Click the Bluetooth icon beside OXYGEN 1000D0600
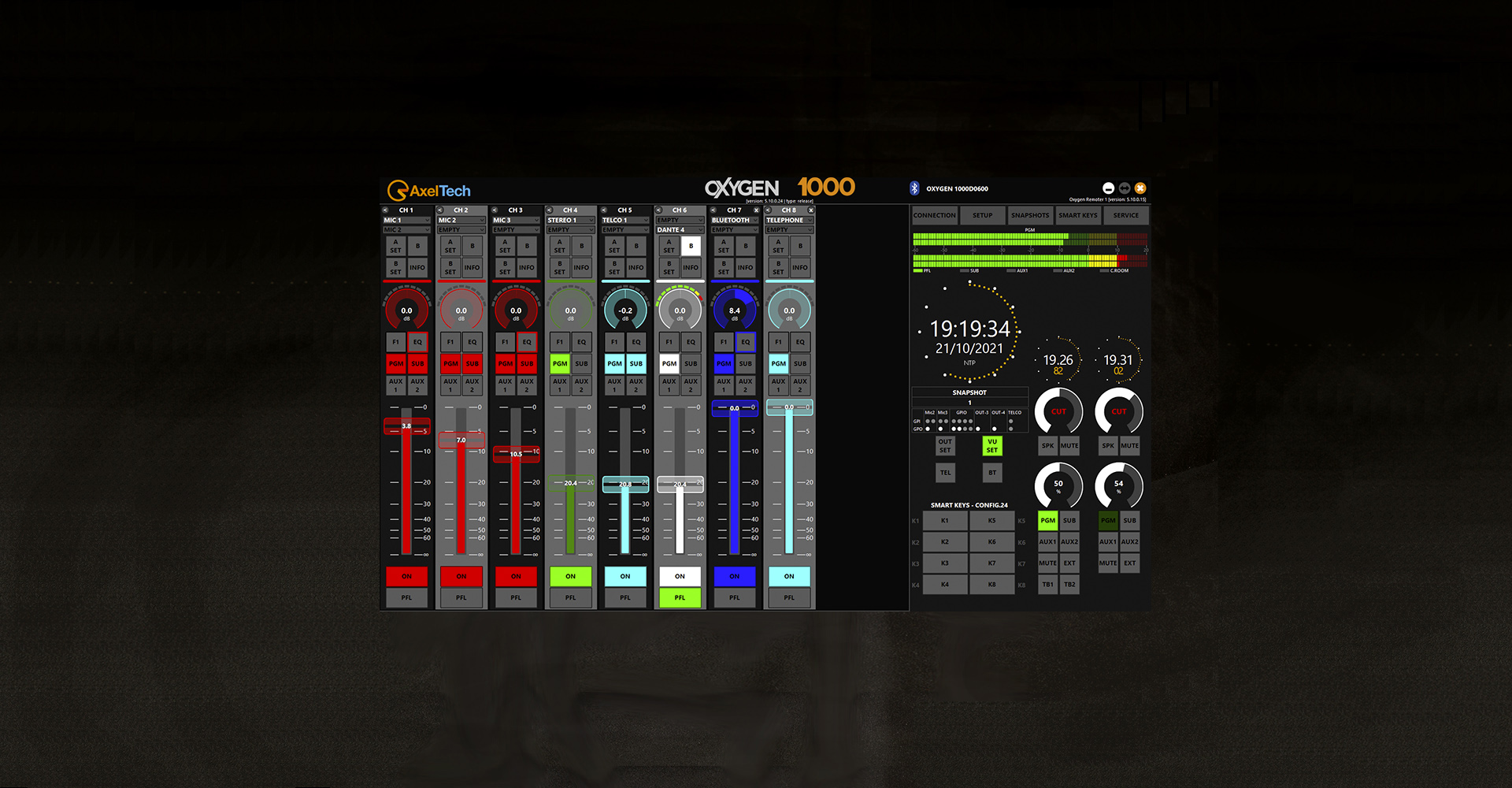Screen dimensions: 1512x788 tap(914, 188)
